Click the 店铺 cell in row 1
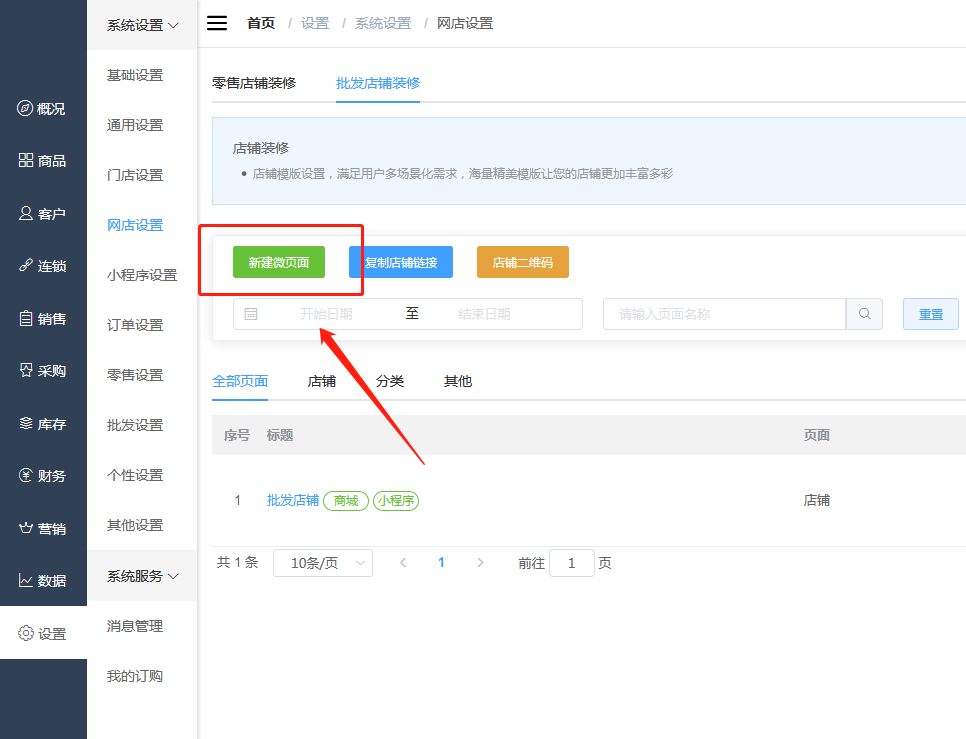 [816, 501]
